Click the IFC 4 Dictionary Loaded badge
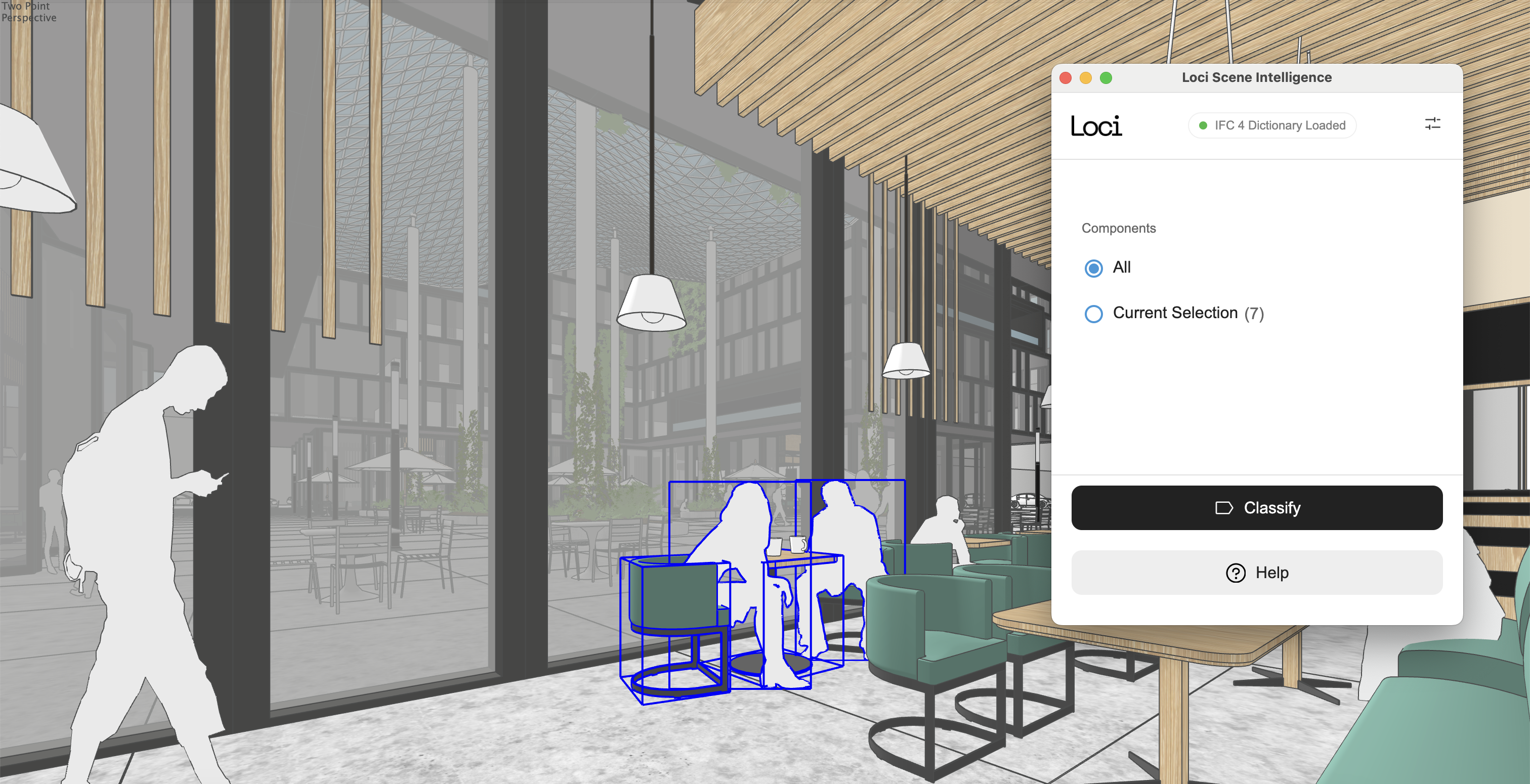This screenshot has width=1530, height=784. (x=1272, y=125)
